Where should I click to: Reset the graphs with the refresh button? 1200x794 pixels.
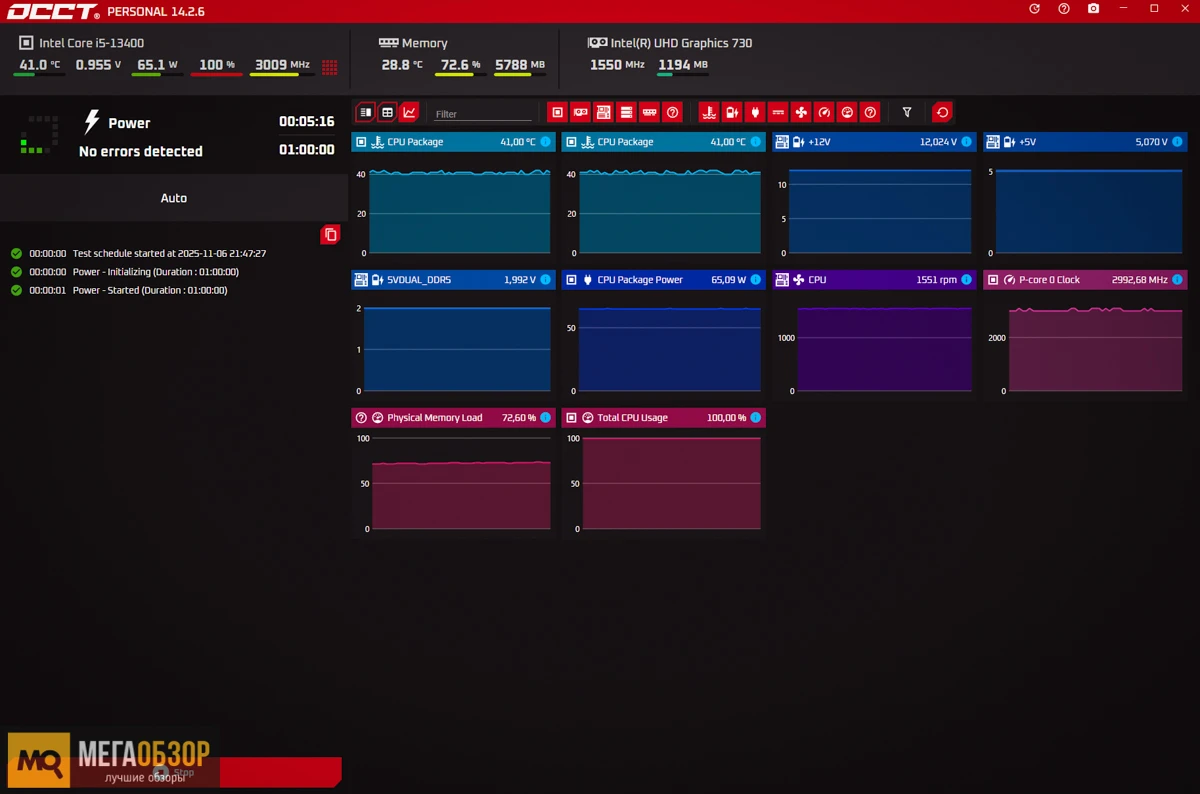coord(942,112)
